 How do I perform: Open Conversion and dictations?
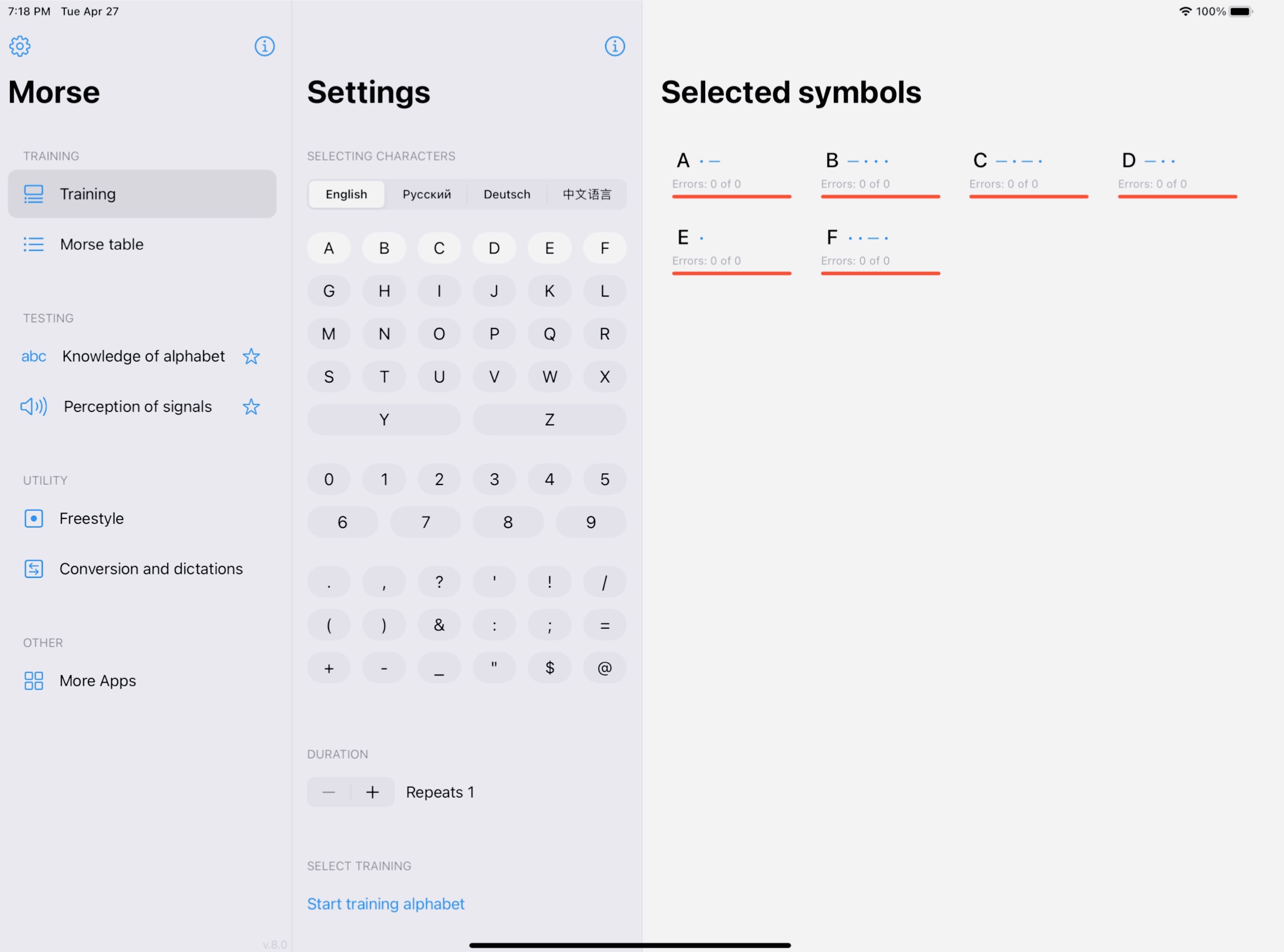tap(150, 569)
